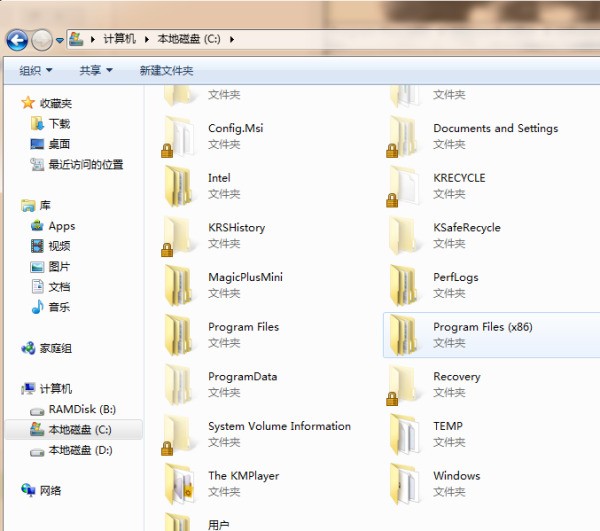Click the 新建文件夹 new folder button
Image resolution: width=600 pixels, height=531 pixels.
166,70
